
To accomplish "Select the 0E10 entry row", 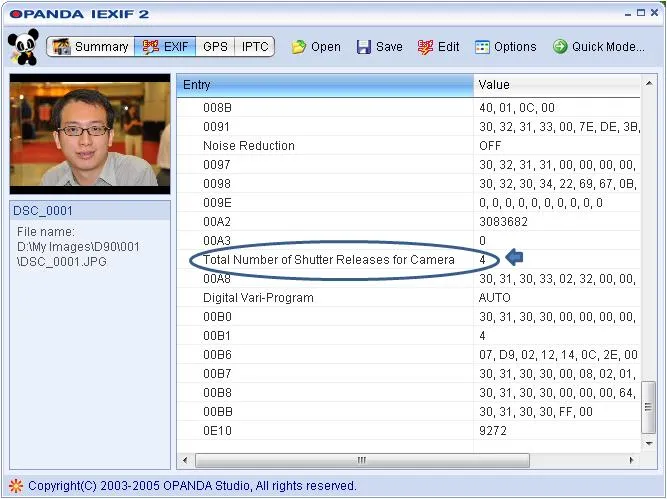I will point(408,431).
